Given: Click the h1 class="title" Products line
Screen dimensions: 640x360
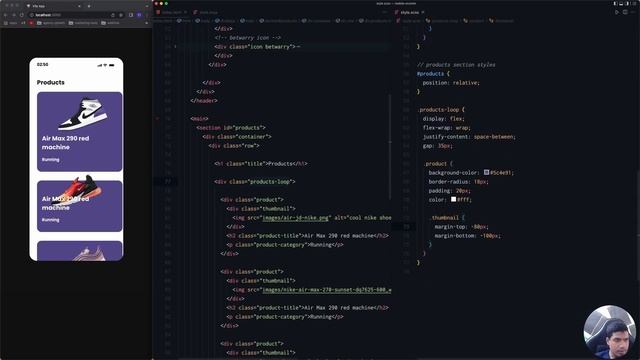Looking at the screenshot, I should tap(261, 163).
